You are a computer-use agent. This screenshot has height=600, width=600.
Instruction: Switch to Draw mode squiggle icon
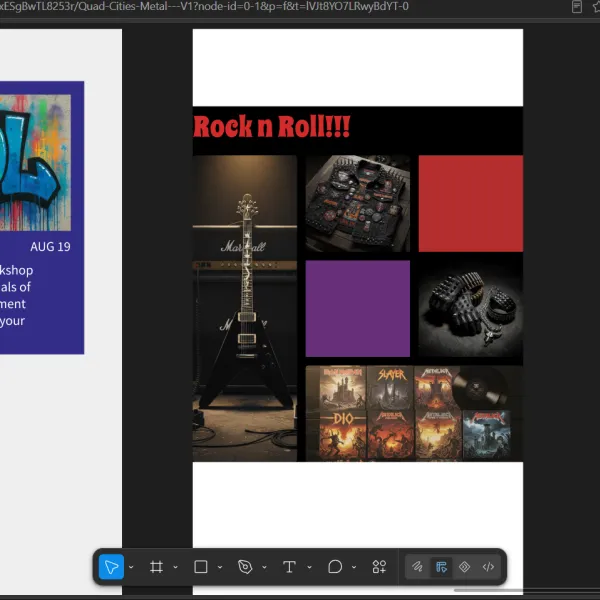click(x=417, y=567)
